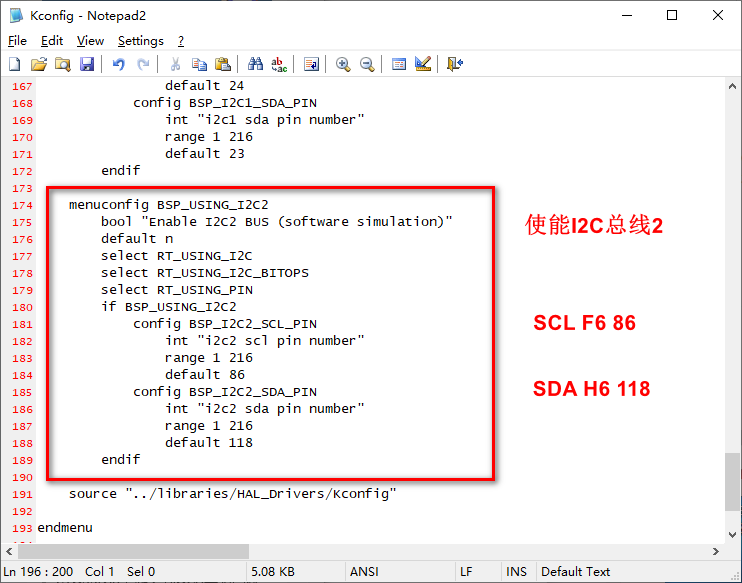
Task: Zoom in using magnifier plus icon
Action: pyautogui.click(x=343, y=64)
